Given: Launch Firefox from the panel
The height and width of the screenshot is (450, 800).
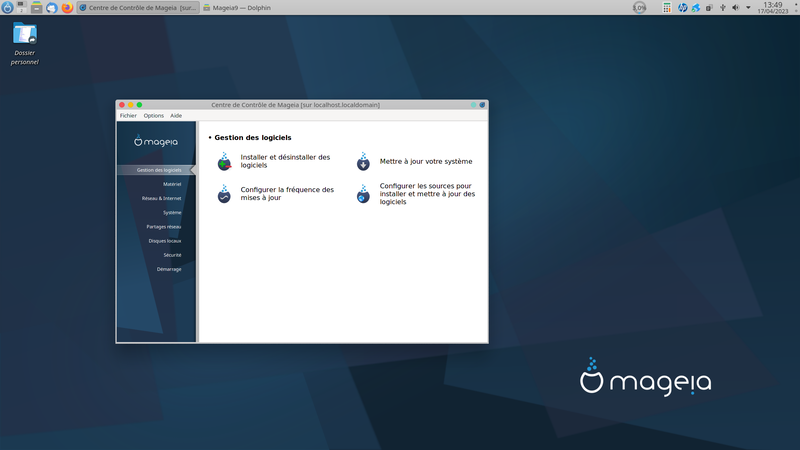Looking at the screenshot, I should 67,8.
